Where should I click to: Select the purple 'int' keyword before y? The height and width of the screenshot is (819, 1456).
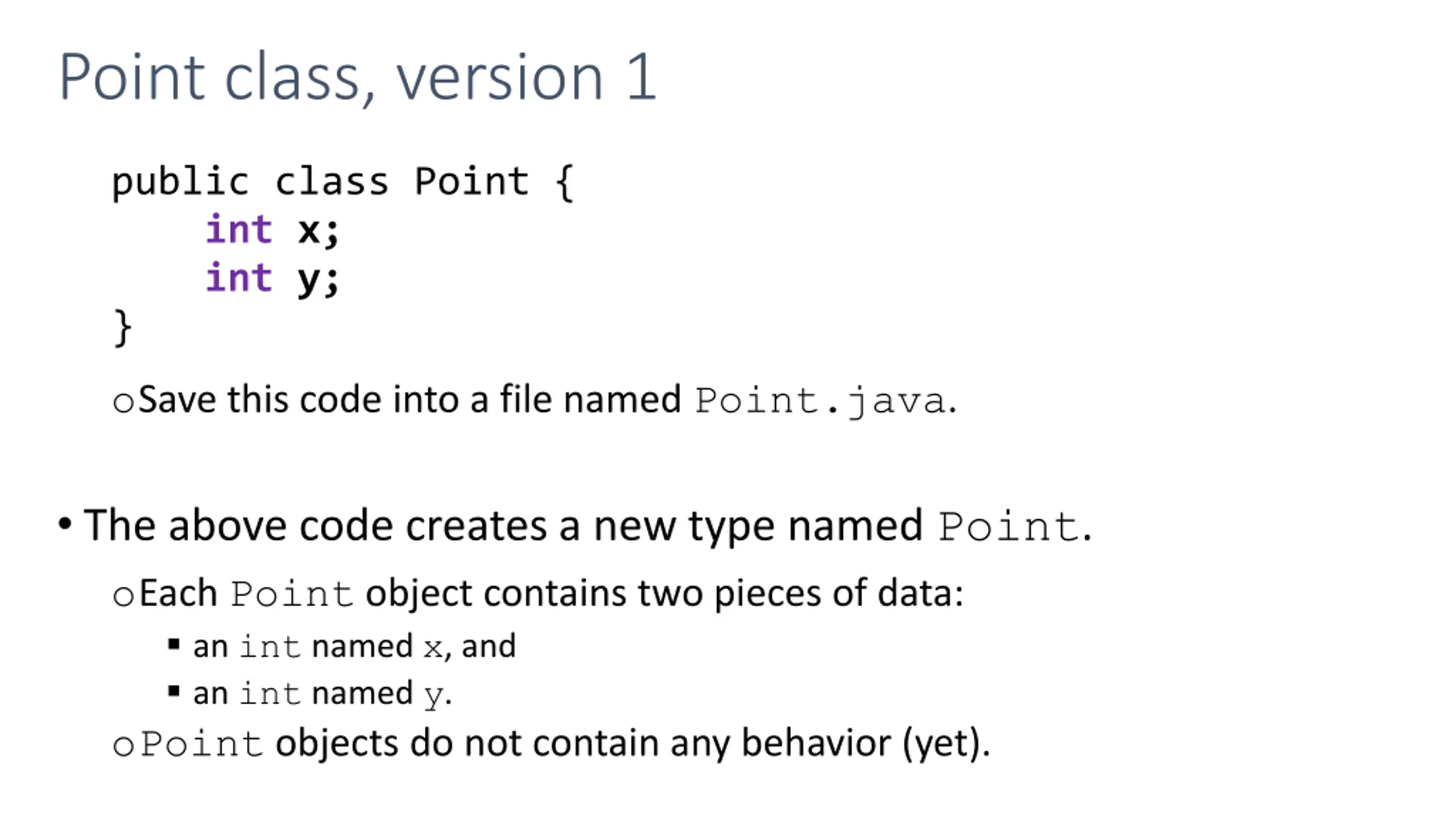click(239, 277)
